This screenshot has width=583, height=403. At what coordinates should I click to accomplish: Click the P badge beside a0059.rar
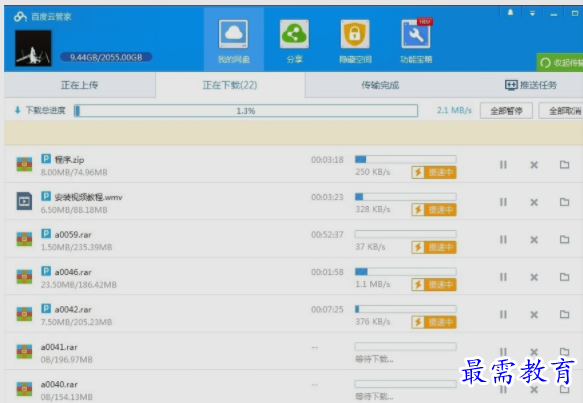(46, 233)
